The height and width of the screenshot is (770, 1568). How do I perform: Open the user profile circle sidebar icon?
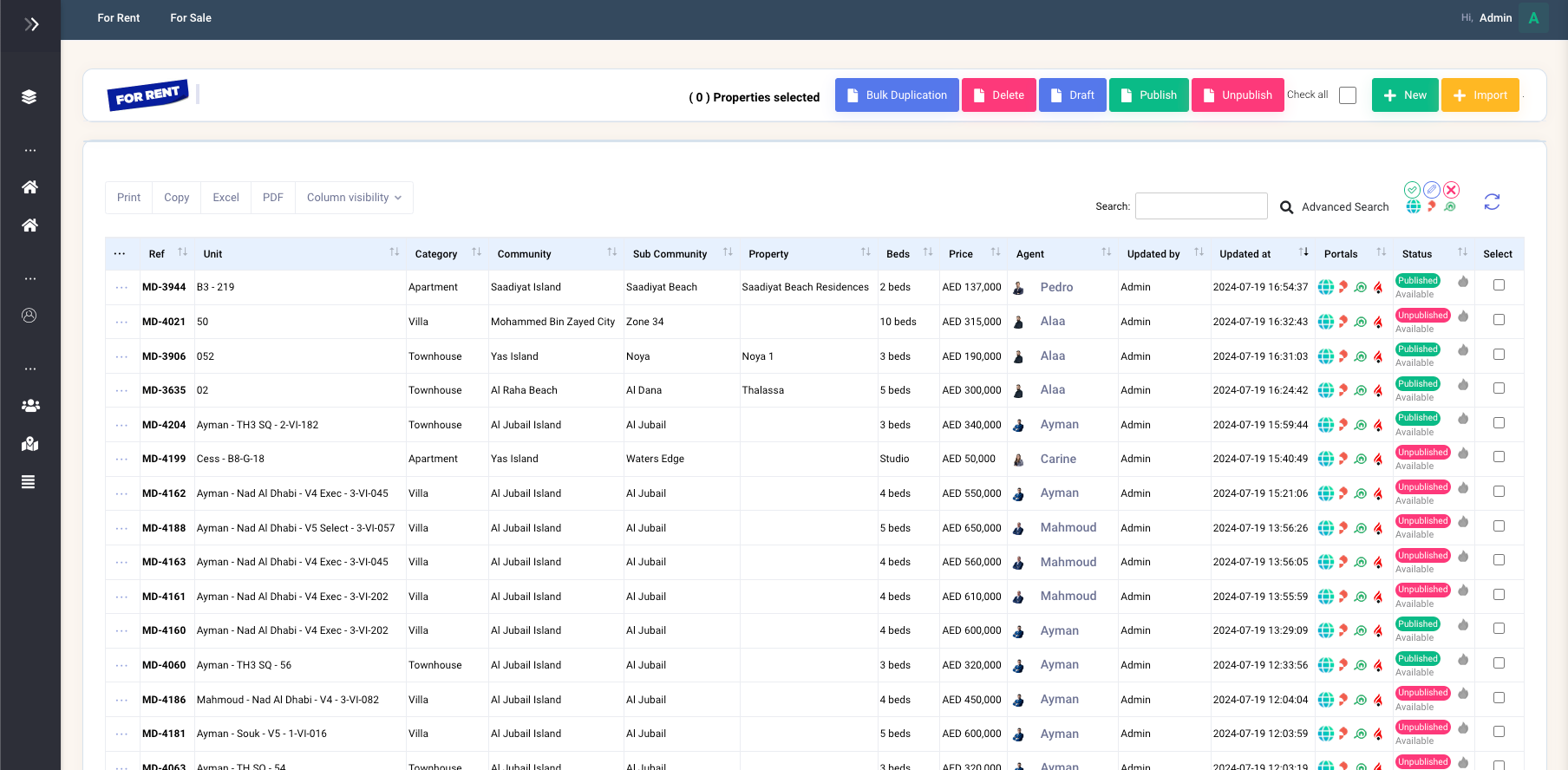(x=29, y=316)
